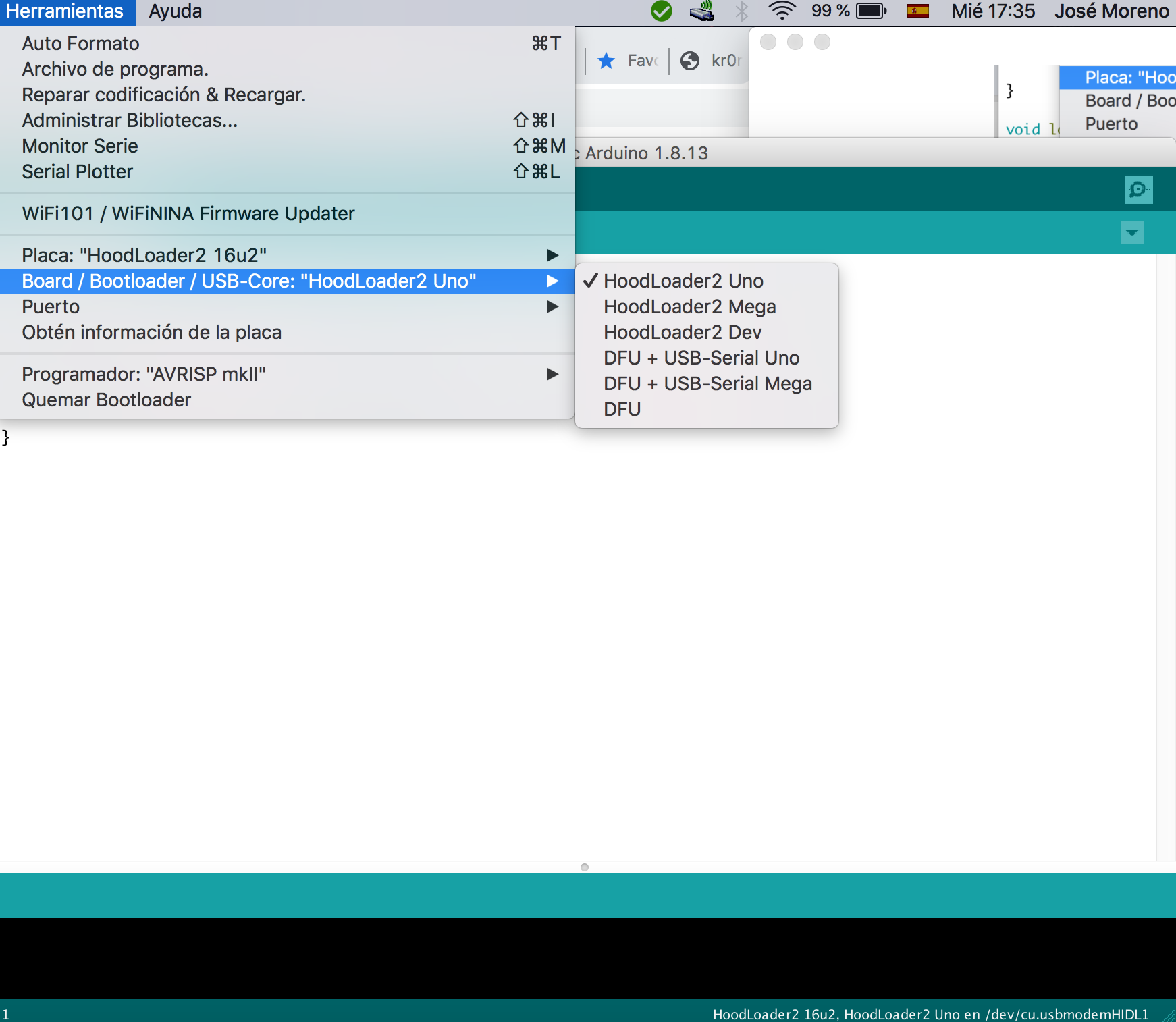Open the tab options dropdown arrow

[x=1132, y=233]
